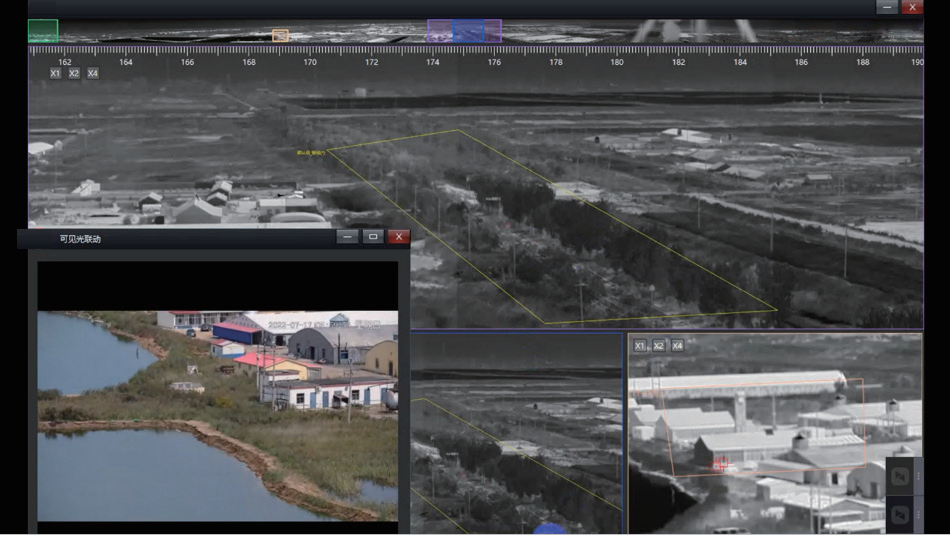
Task: Click the red crosshair target marker
Action: (x=720, y=464)
